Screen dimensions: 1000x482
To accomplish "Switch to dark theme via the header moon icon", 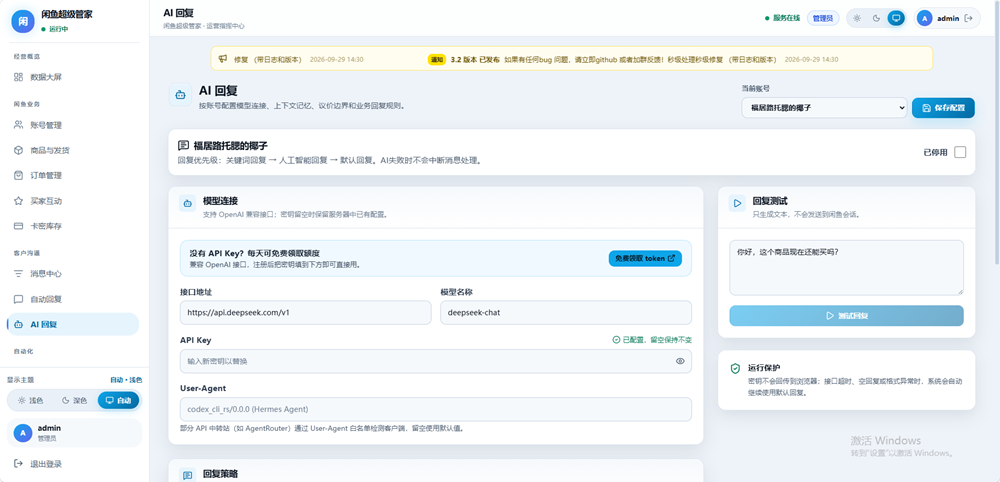I will 876,18.
